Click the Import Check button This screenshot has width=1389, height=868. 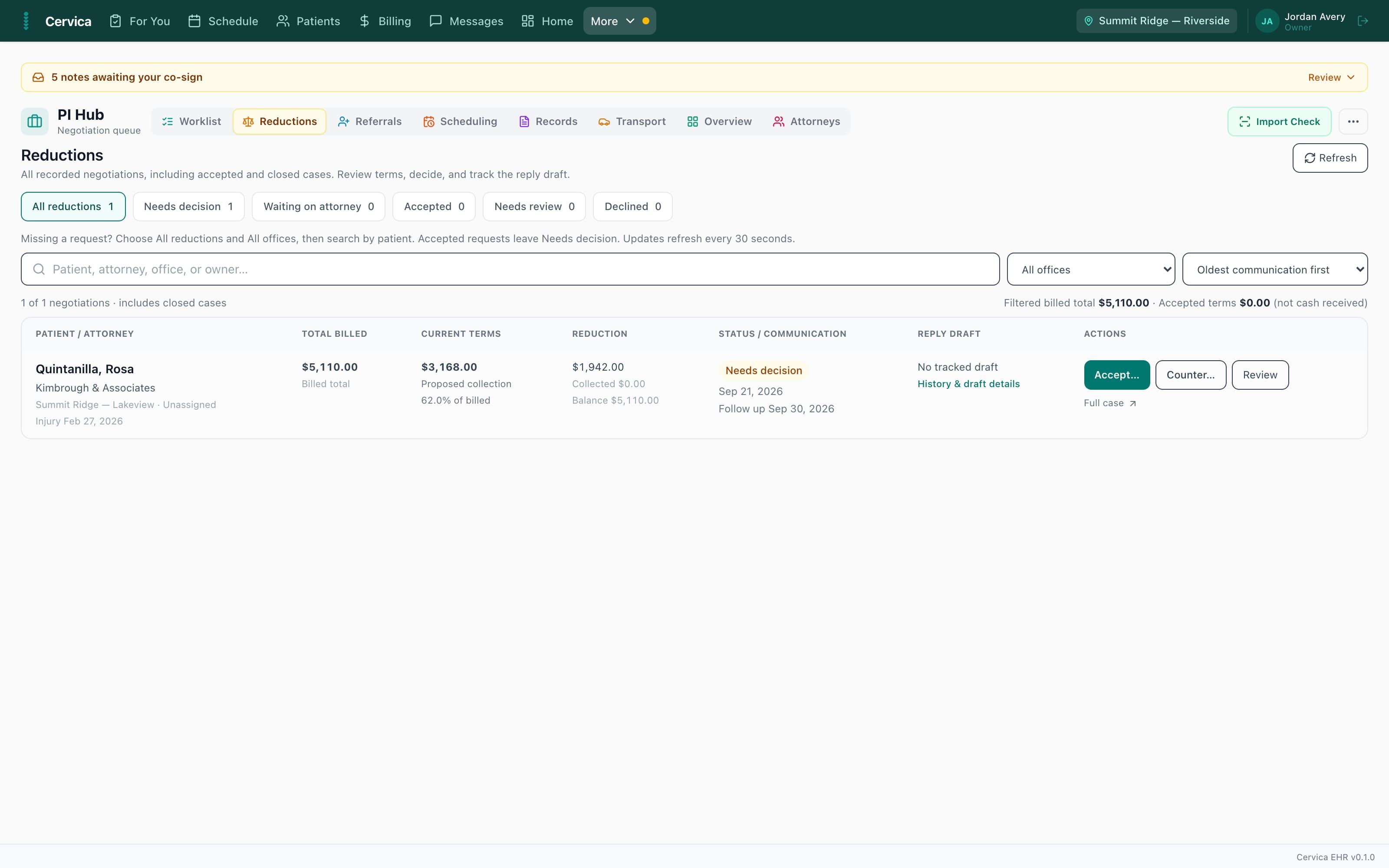tap(1279, 122)
